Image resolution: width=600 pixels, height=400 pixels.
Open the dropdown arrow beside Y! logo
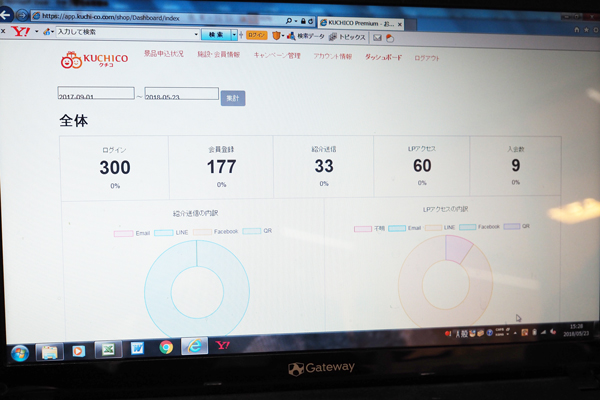[36, 31]
